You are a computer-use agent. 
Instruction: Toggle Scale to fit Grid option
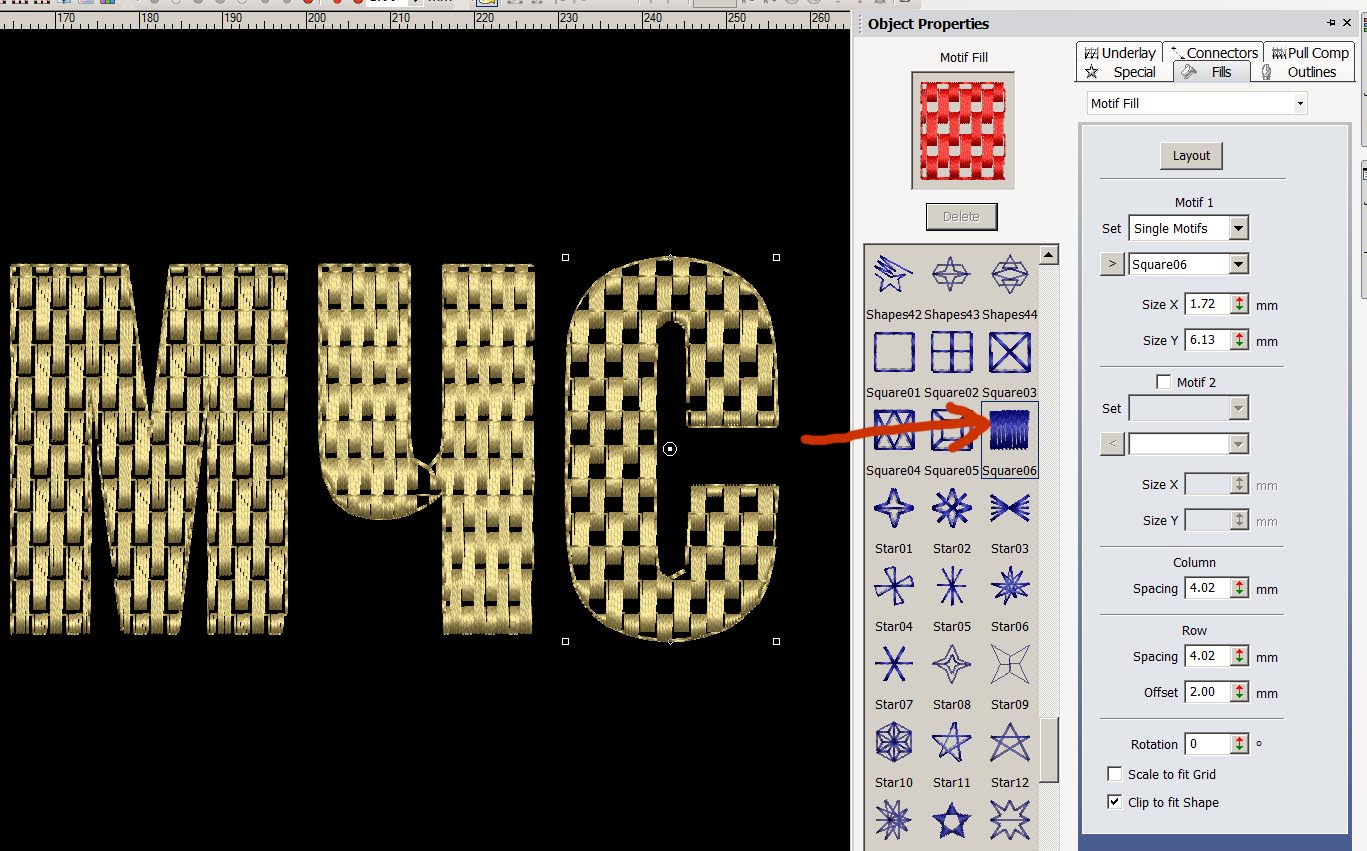(x=1115, y=774)
